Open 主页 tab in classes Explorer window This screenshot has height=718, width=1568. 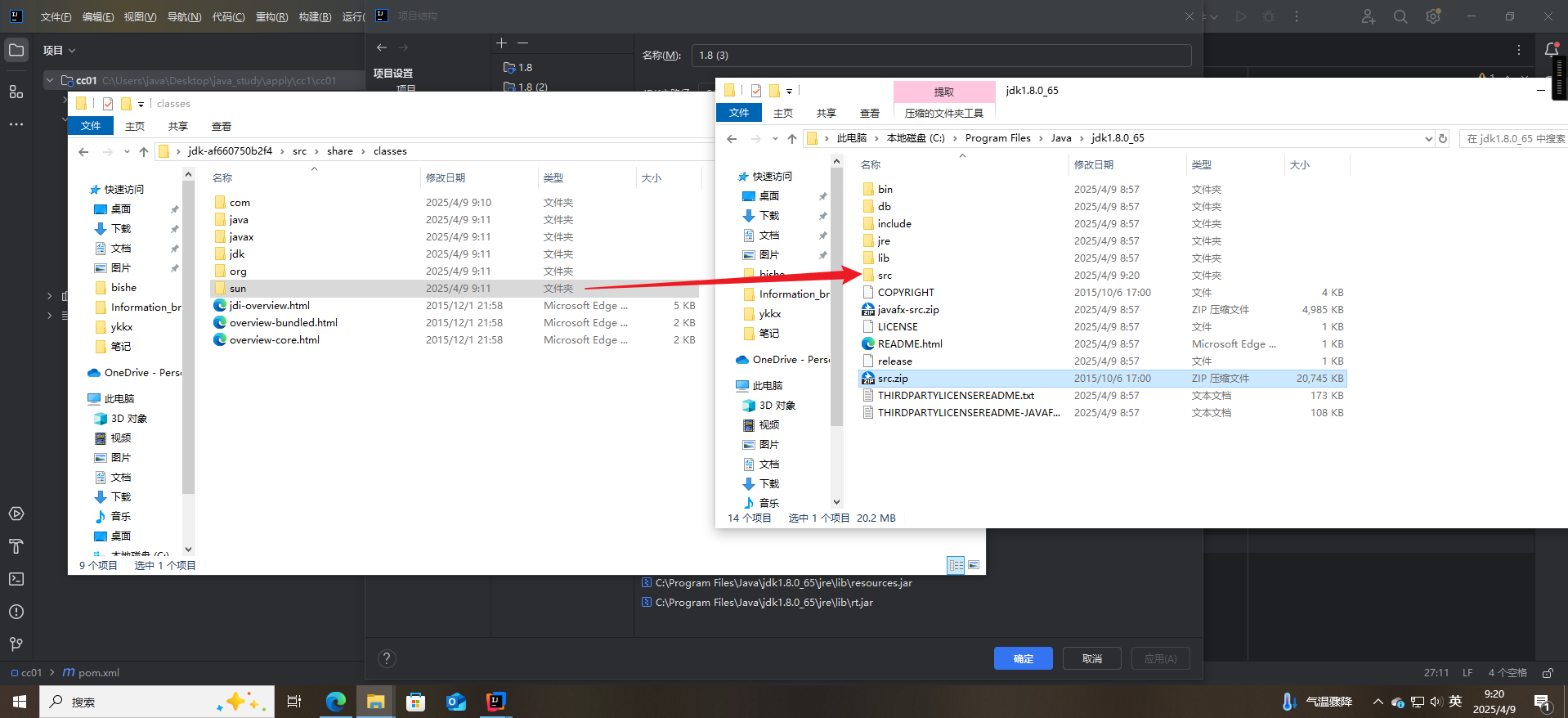point(135,126)
